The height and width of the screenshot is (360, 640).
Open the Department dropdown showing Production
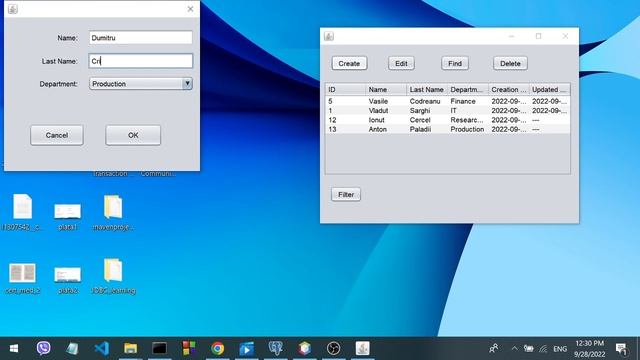click(140, 84)
